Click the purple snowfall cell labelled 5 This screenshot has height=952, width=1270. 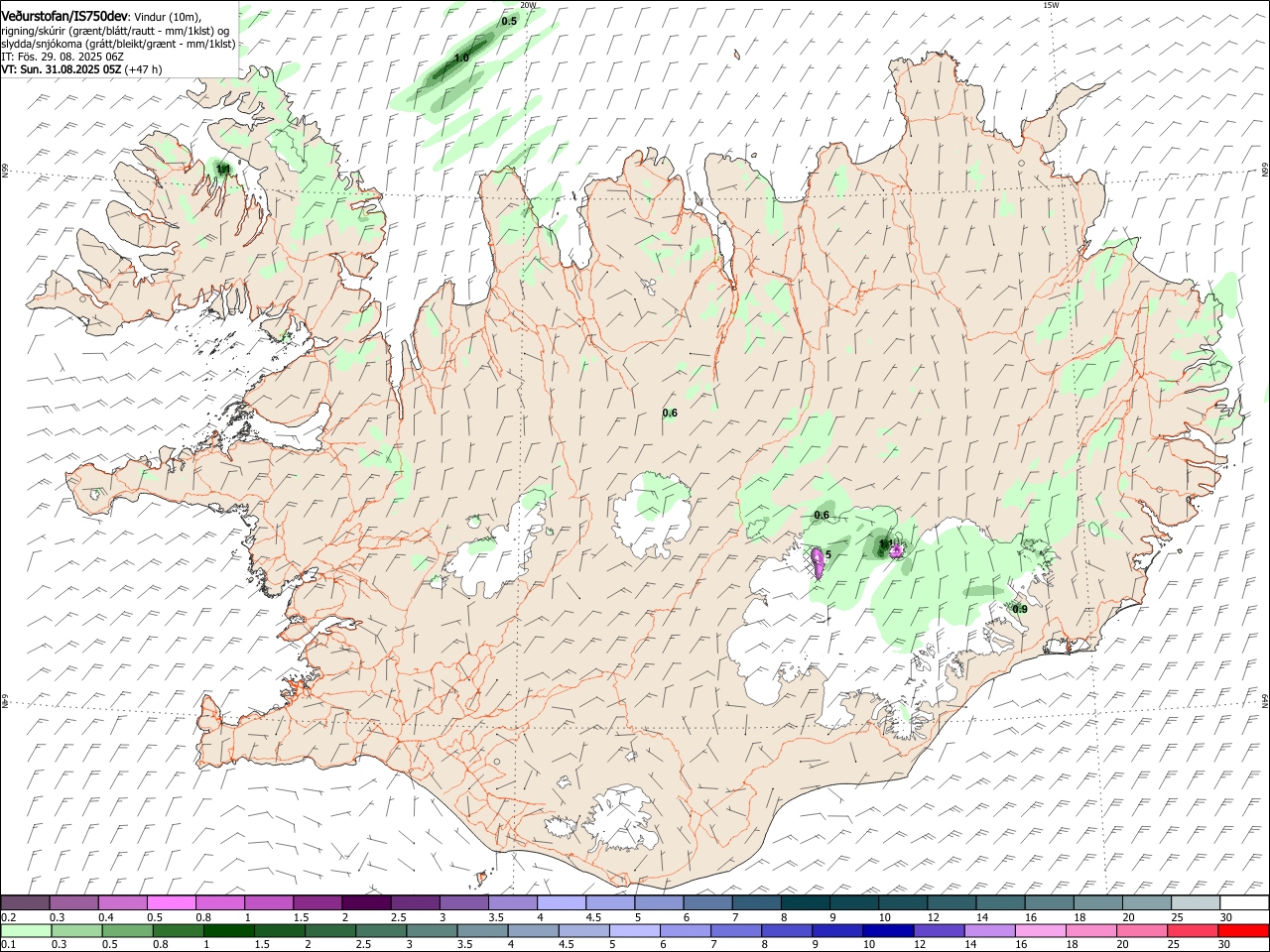coord(819,562)
